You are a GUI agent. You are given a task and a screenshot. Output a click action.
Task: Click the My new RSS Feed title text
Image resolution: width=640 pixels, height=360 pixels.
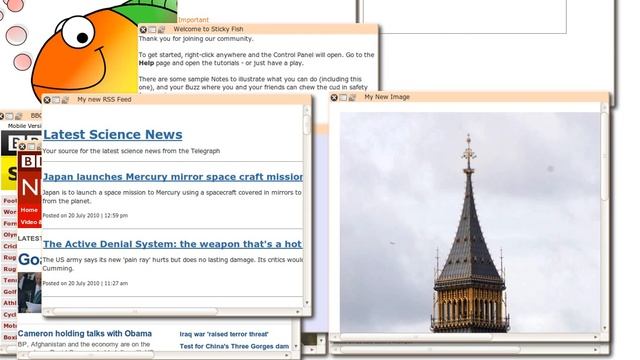click(104, 100)
